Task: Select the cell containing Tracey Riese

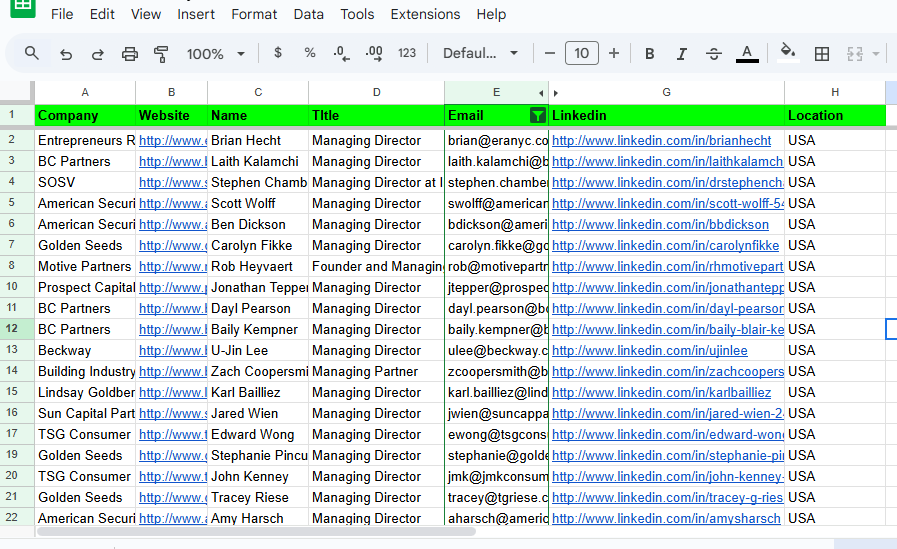Action: pos(258,498)
